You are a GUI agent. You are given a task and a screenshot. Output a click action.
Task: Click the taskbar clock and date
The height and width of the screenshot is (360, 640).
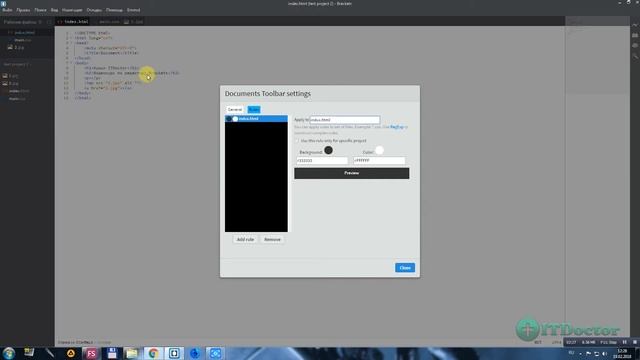tap(622, 353)
